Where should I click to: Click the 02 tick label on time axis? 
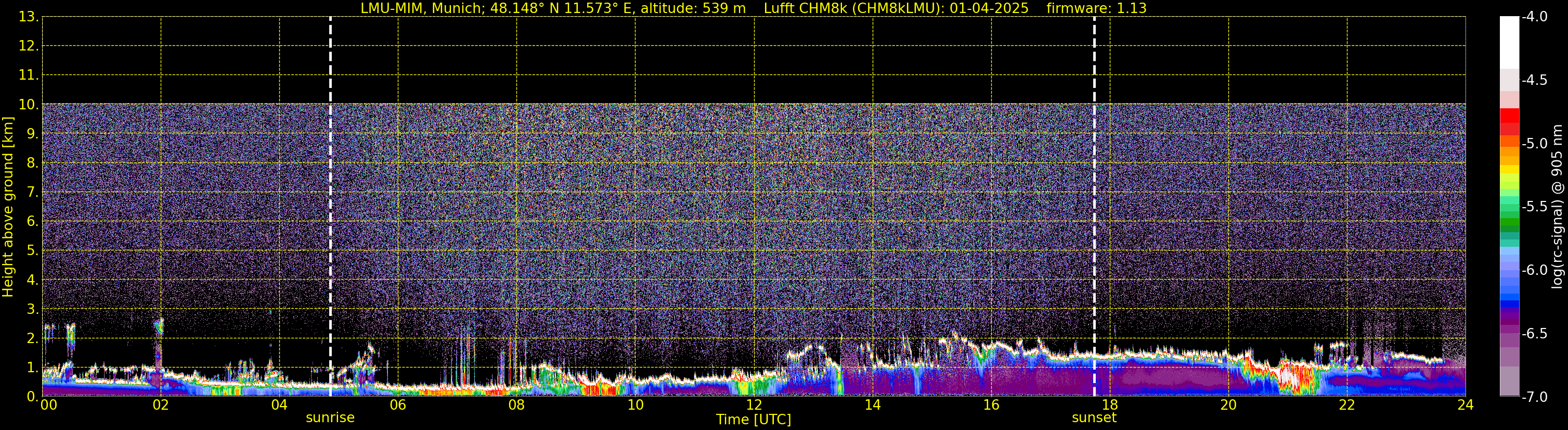[161, 405]
